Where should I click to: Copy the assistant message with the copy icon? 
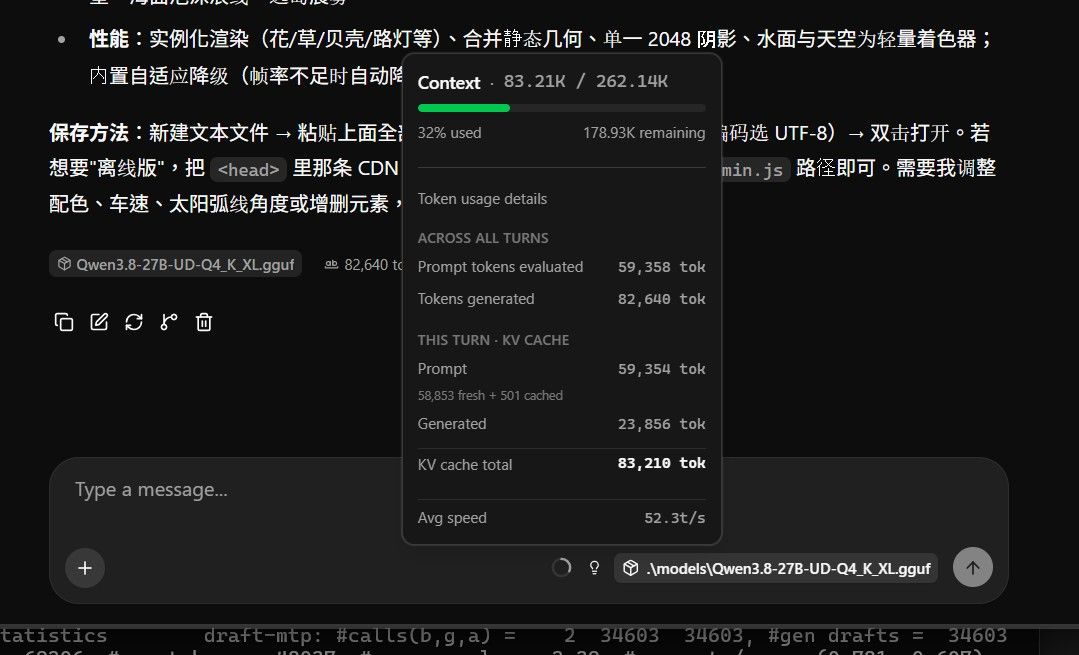point(64,322)
